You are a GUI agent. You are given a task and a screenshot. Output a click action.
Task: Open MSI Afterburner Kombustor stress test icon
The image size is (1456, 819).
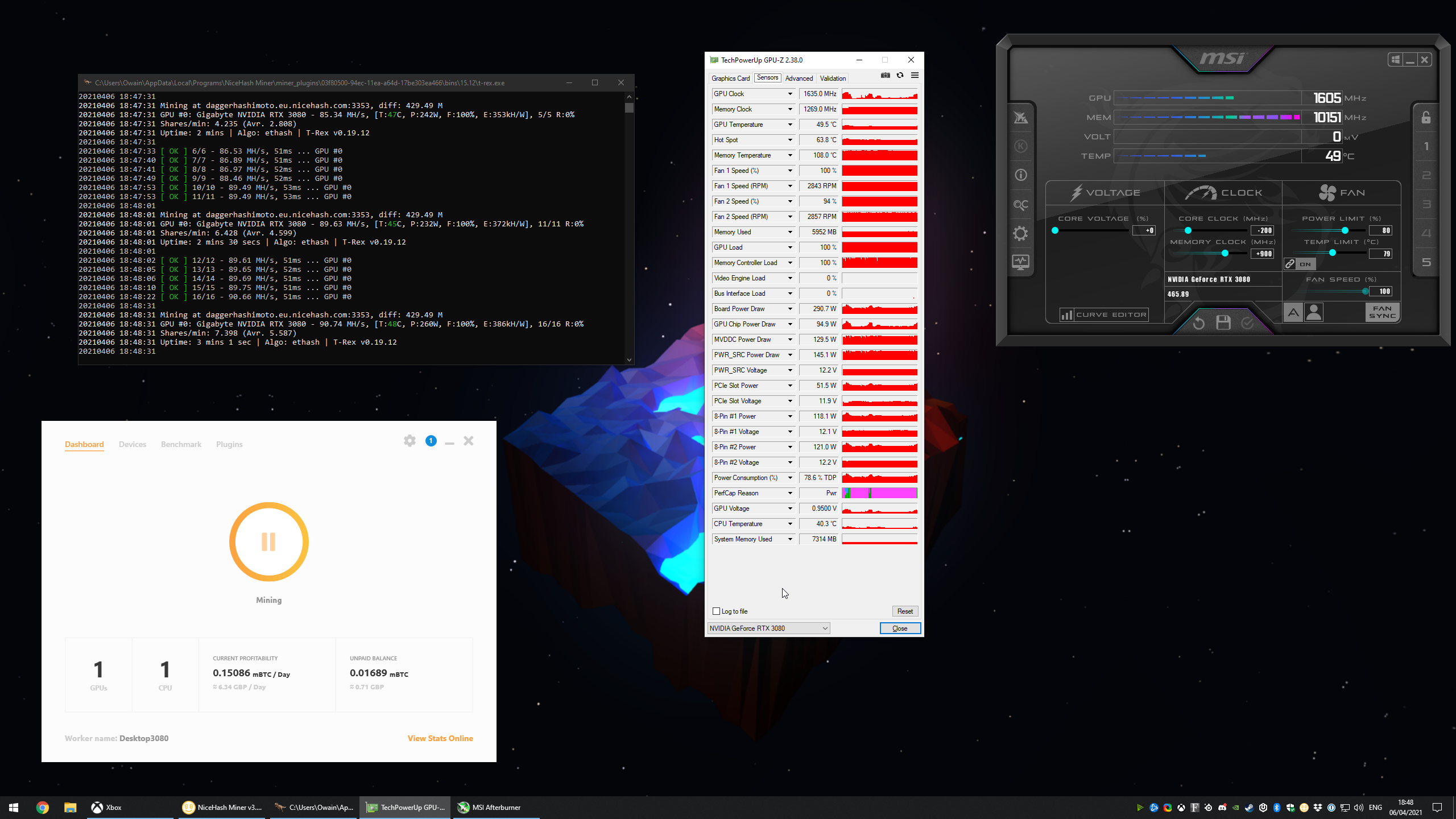tap(1021, 147)
